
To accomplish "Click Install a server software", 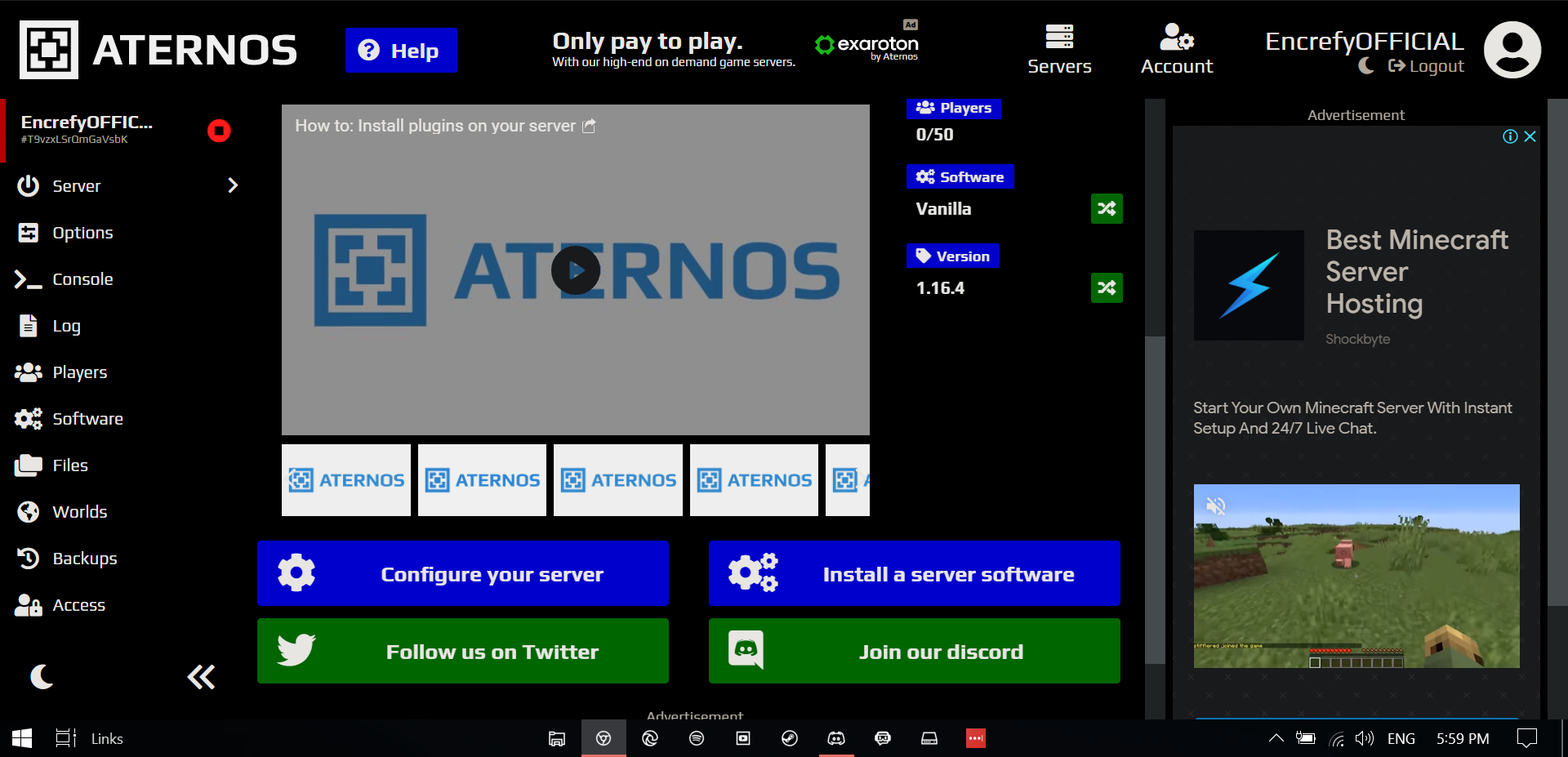I will point(915,573).
